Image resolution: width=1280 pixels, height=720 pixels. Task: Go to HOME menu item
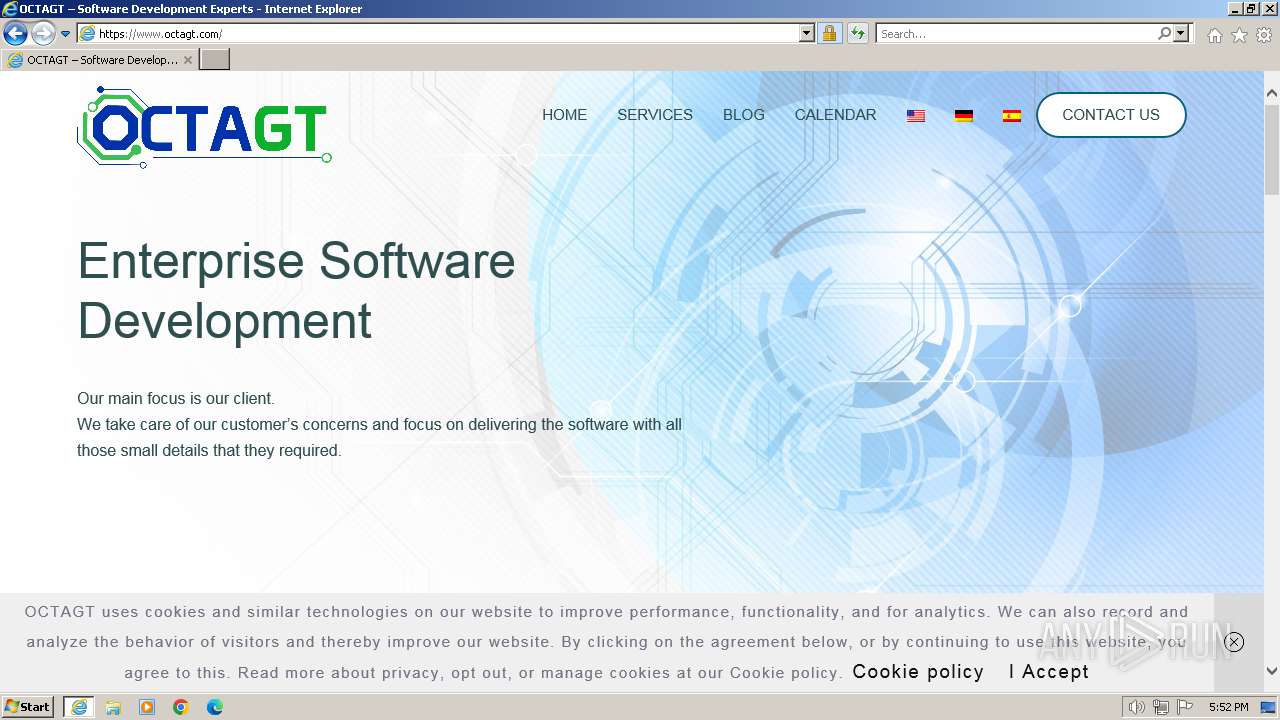pyautogui.click(x=564, y=115)
